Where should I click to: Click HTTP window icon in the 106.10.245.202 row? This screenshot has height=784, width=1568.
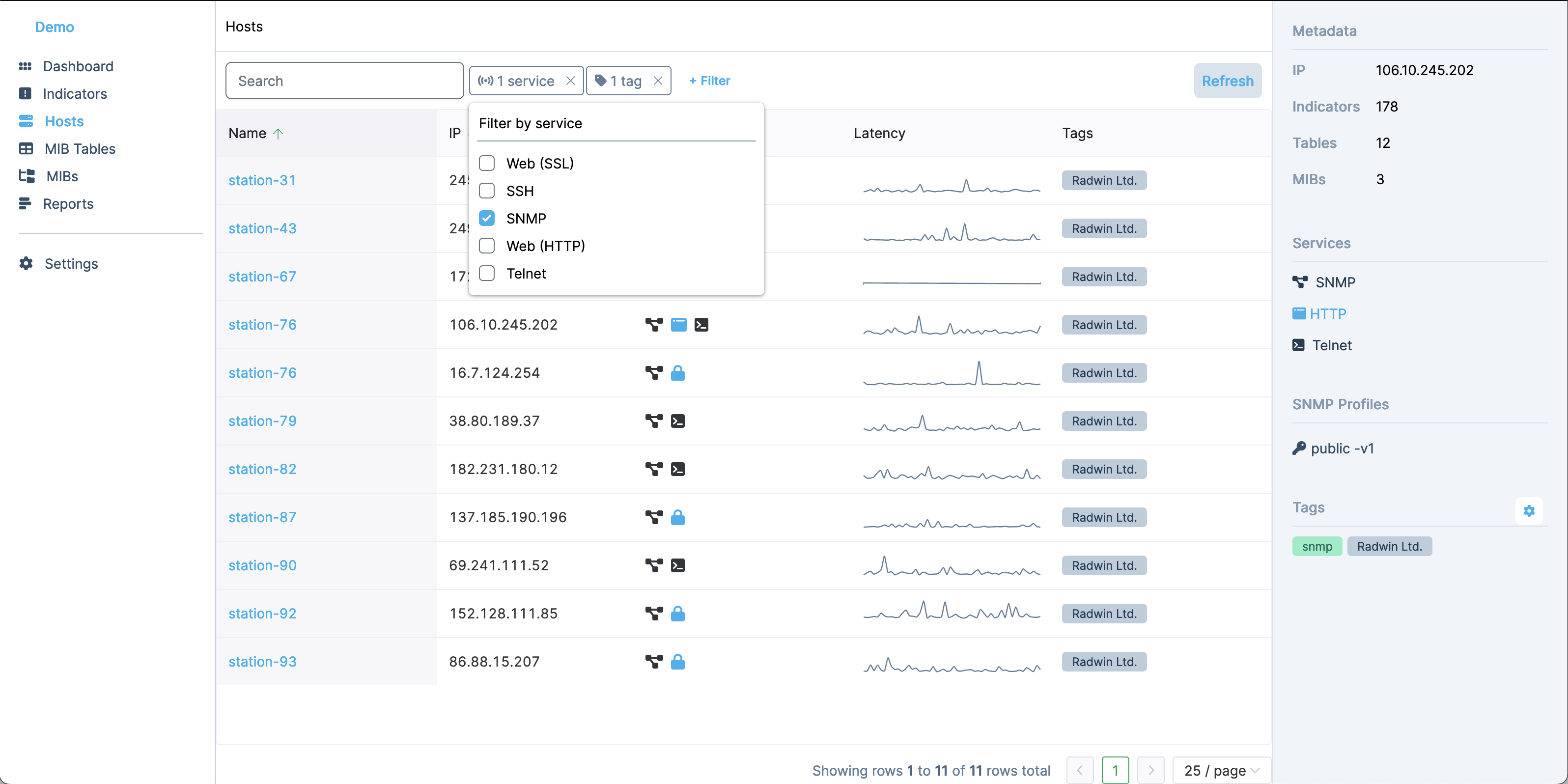coord(678,324)
